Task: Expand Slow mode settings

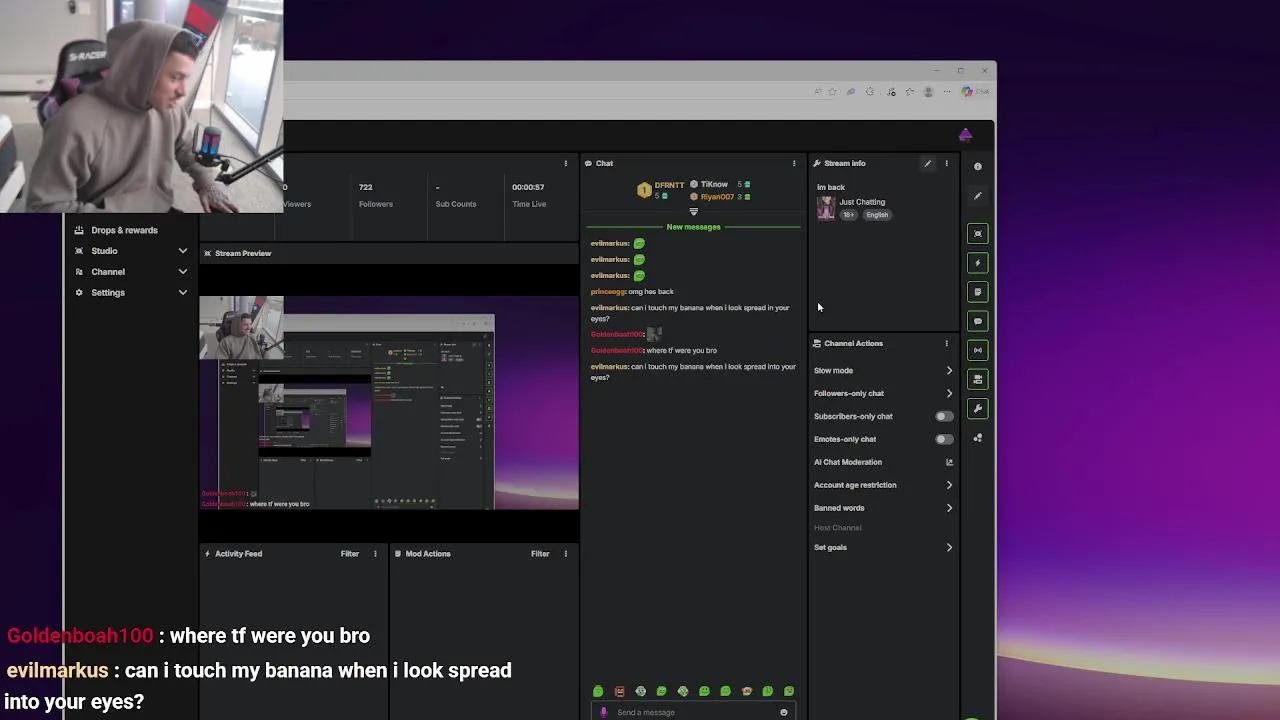Action: point(949,370)
